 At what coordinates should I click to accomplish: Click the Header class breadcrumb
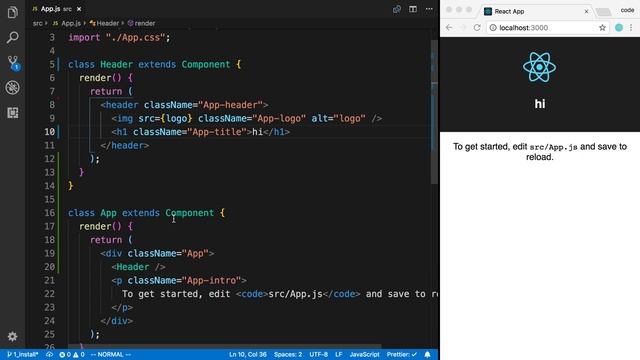[x=104, y=23]
